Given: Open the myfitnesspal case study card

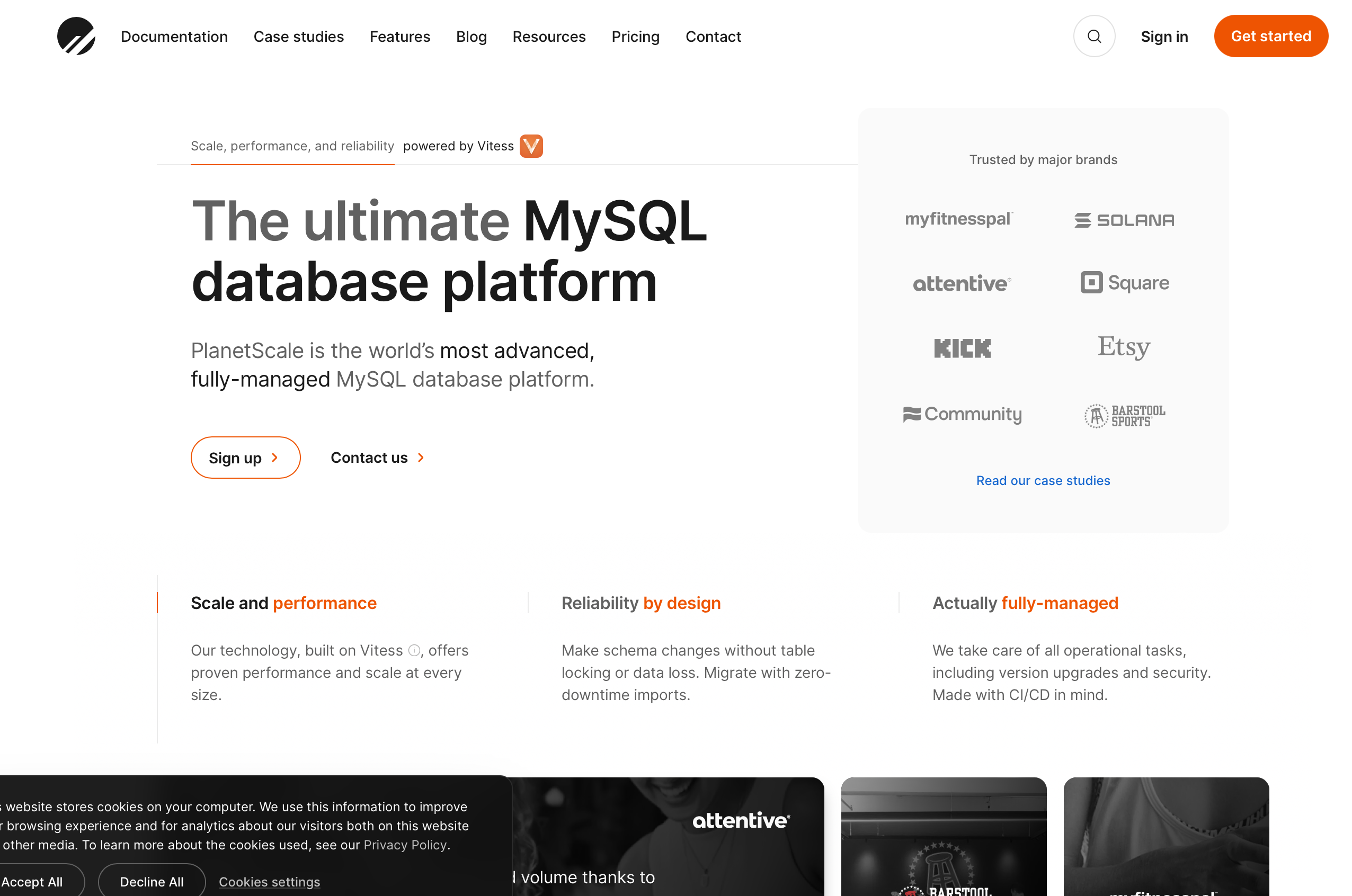Looking at the screenshot, I should click(x=1166, y=837).
